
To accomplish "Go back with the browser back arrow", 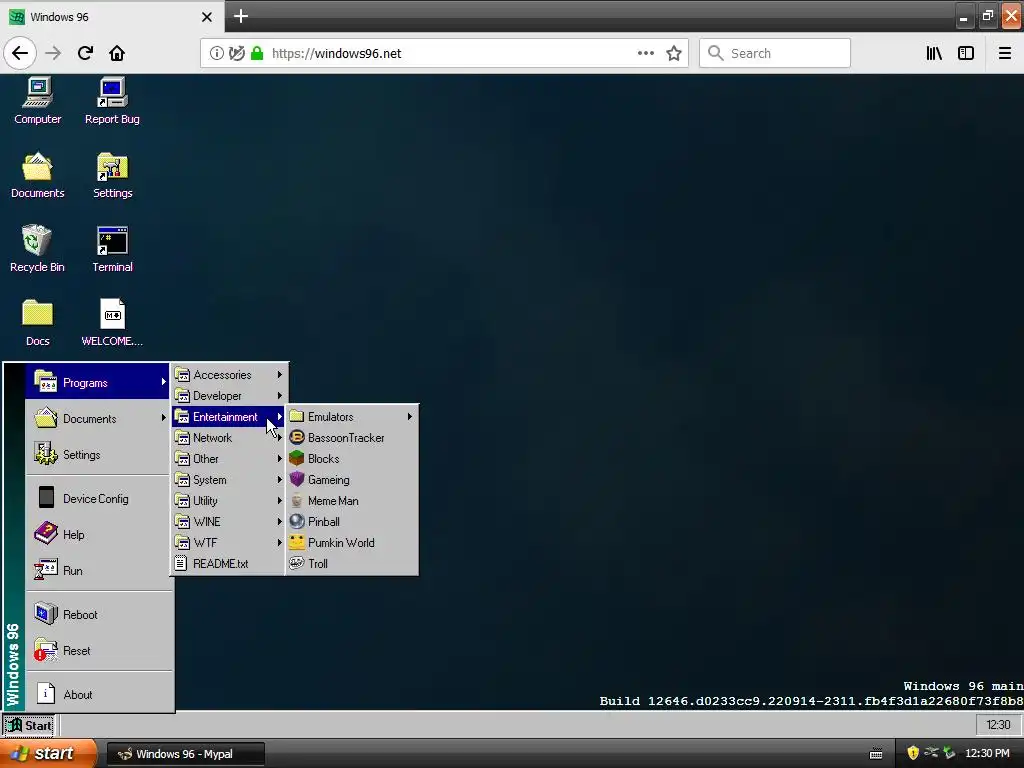I will pos(20,53).
